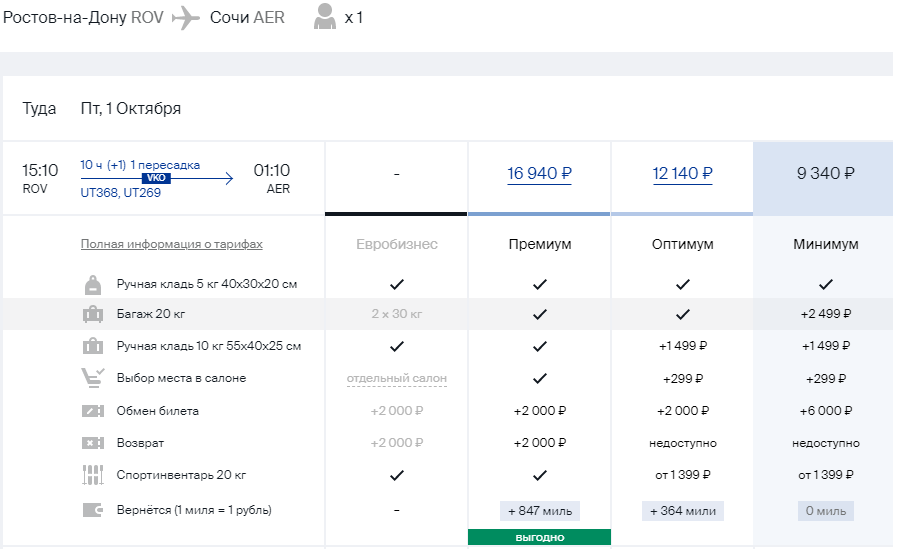The image size is (899, 550).
Task: Open Полная информация о тарифах link
Action: 171,244
